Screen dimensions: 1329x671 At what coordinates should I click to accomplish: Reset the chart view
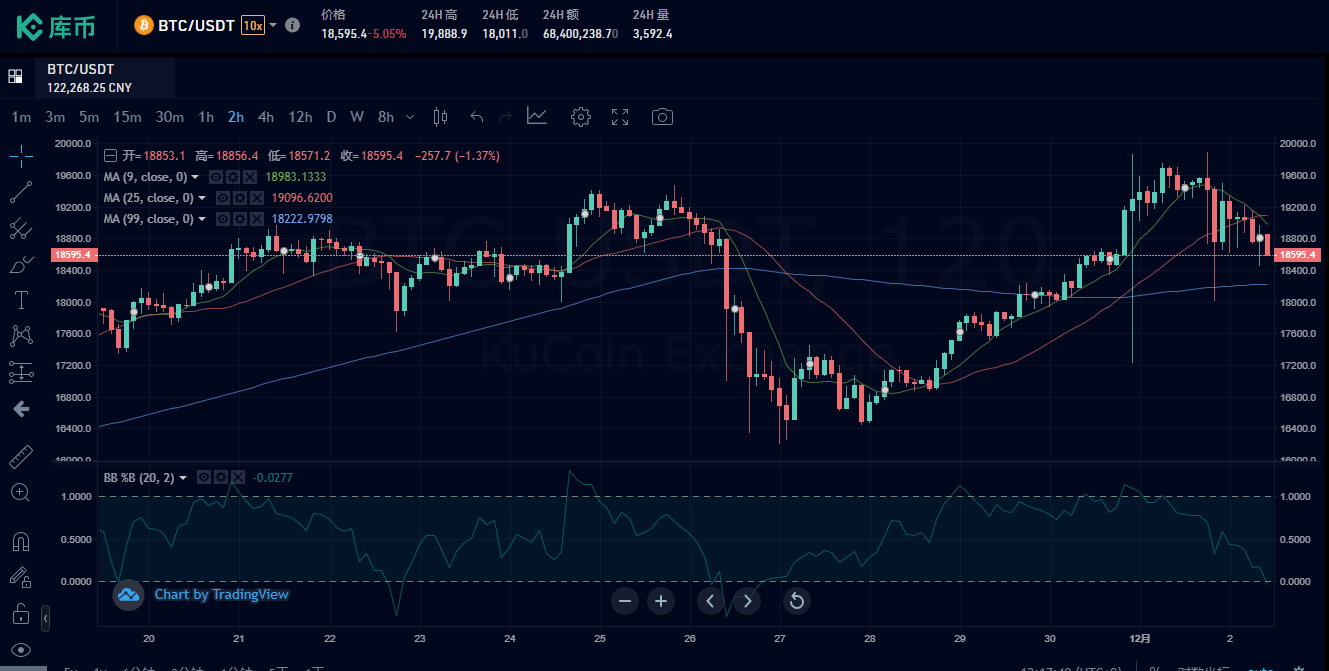pyautogui.click(x=797, y=601)
